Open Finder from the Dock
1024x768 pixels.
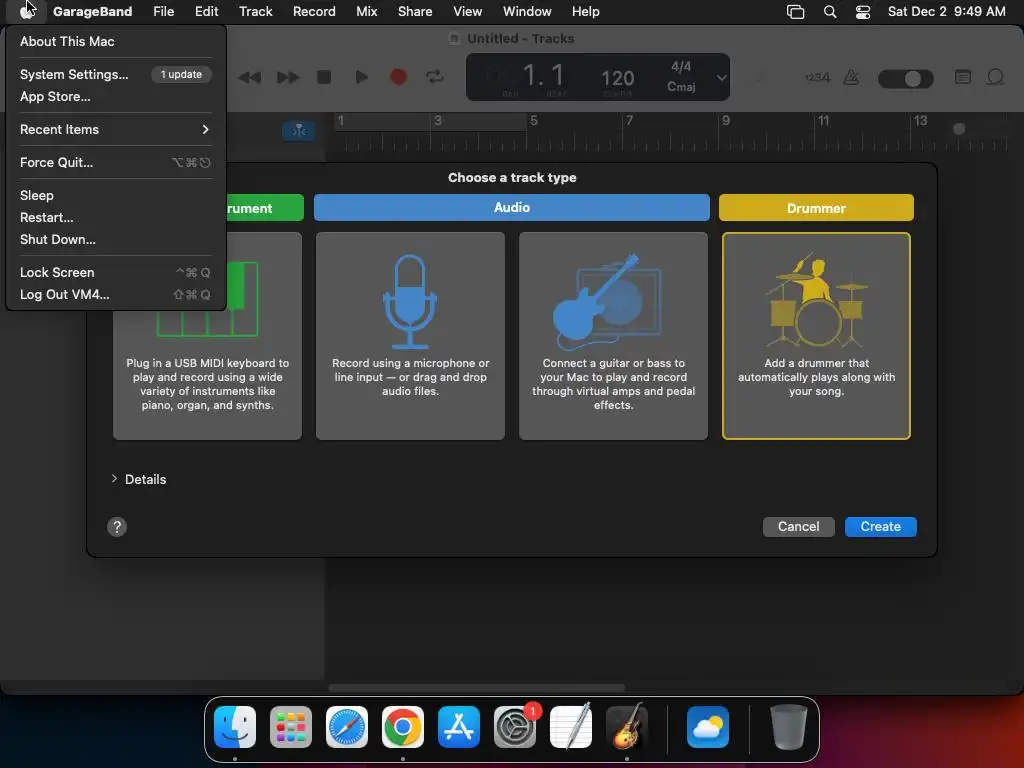(x=235, y=727)
